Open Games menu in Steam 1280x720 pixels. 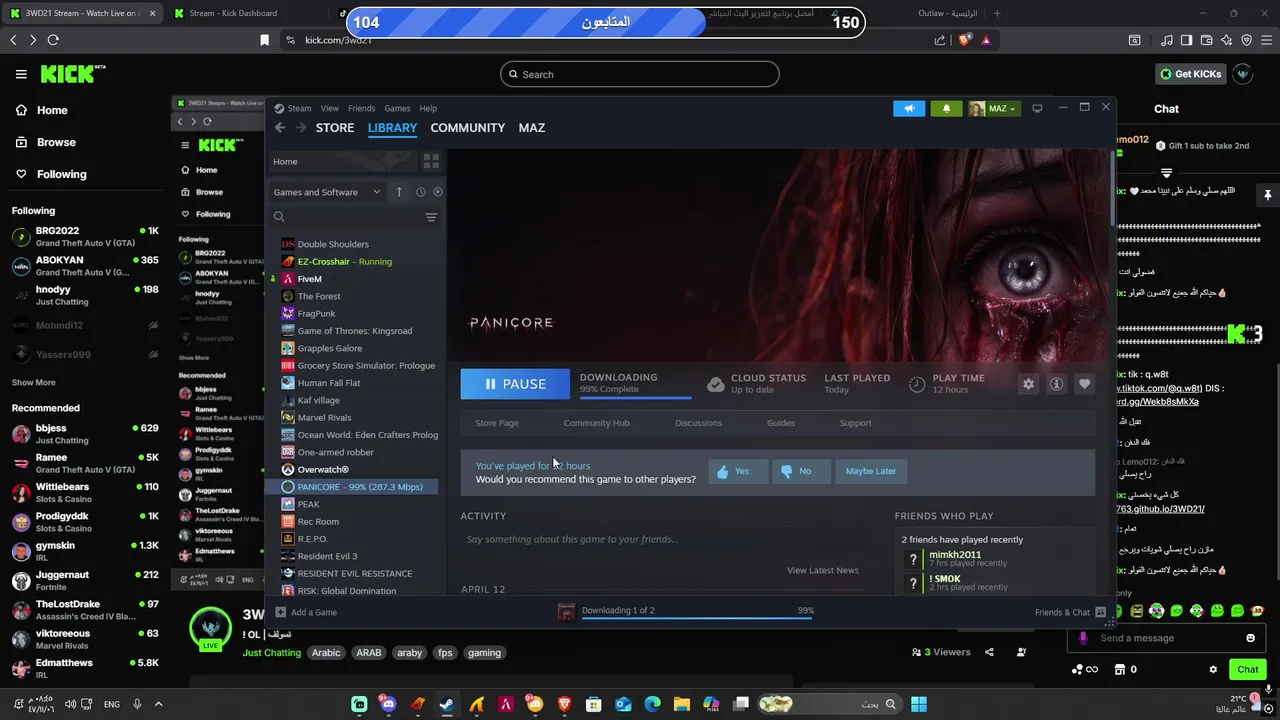[x=397, y=108]
